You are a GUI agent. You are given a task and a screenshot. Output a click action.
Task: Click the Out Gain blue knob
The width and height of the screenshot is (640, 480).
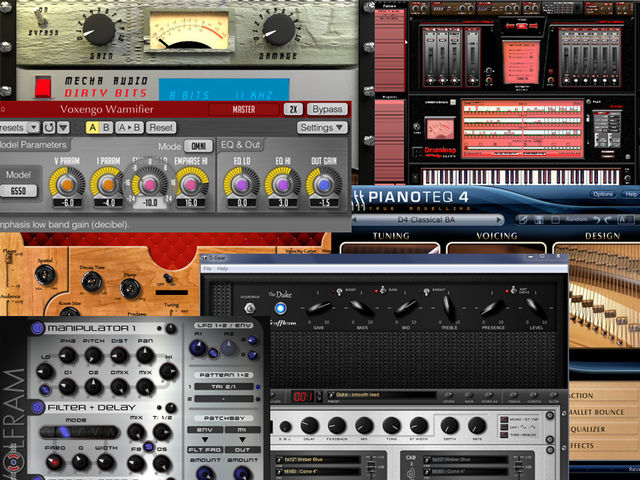[324, 184]
